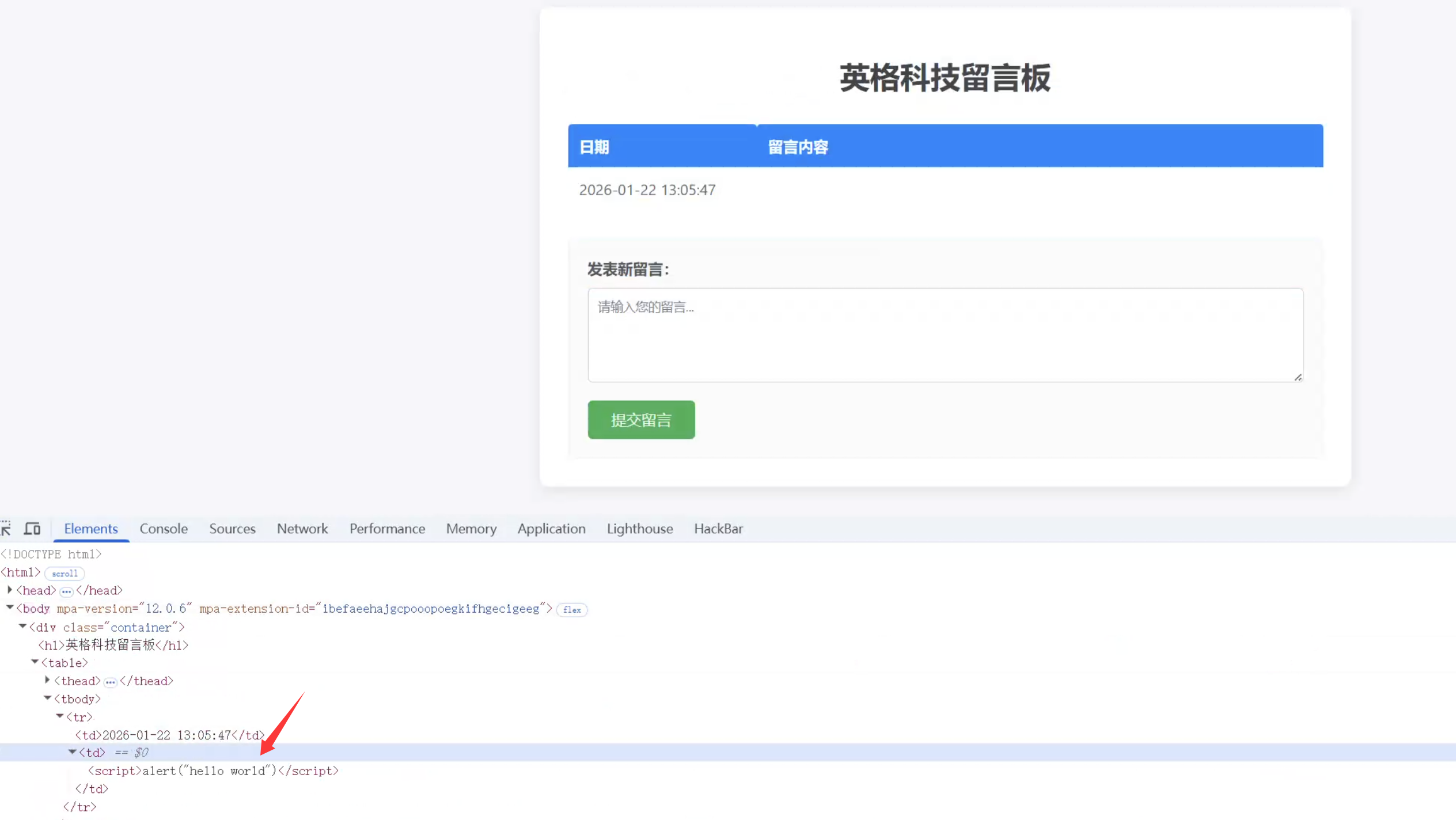Image resolution: width=1456 pixels, height=820 pixels.
Task: Click the 发表新留言 label
Action: tap(628, 269)
